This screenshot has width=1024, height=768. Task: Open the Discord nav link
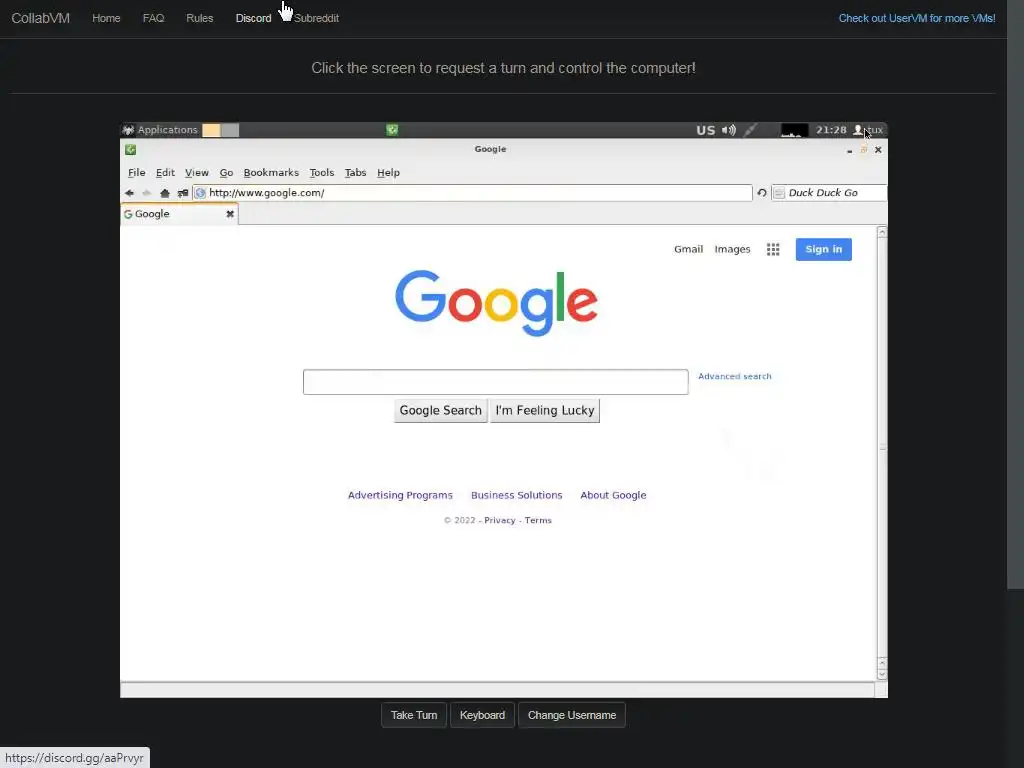tap(253, 18)
